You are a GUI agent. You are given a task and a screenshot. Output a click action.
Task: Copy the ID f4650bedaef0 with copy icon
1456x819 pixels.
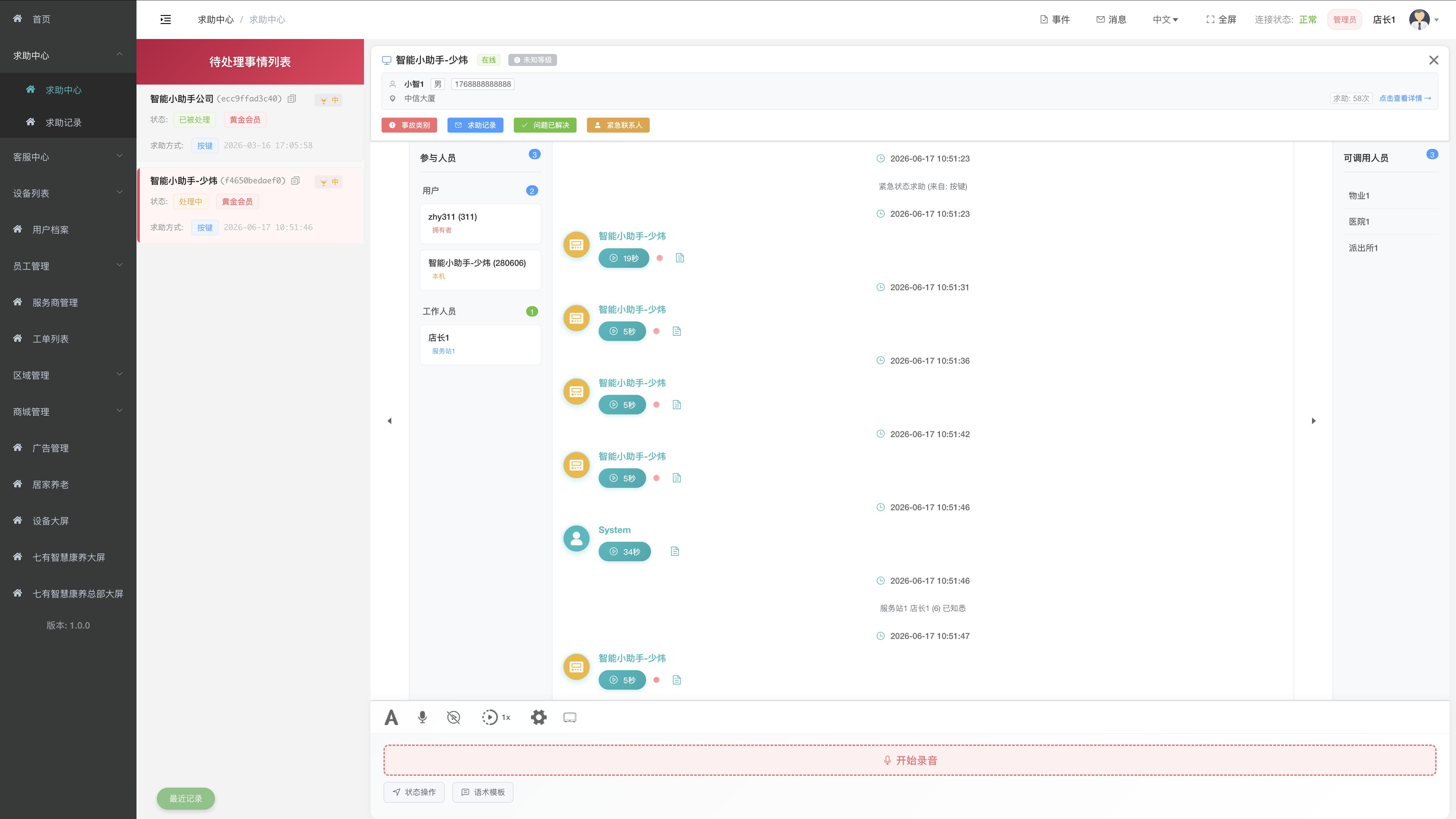295,181
